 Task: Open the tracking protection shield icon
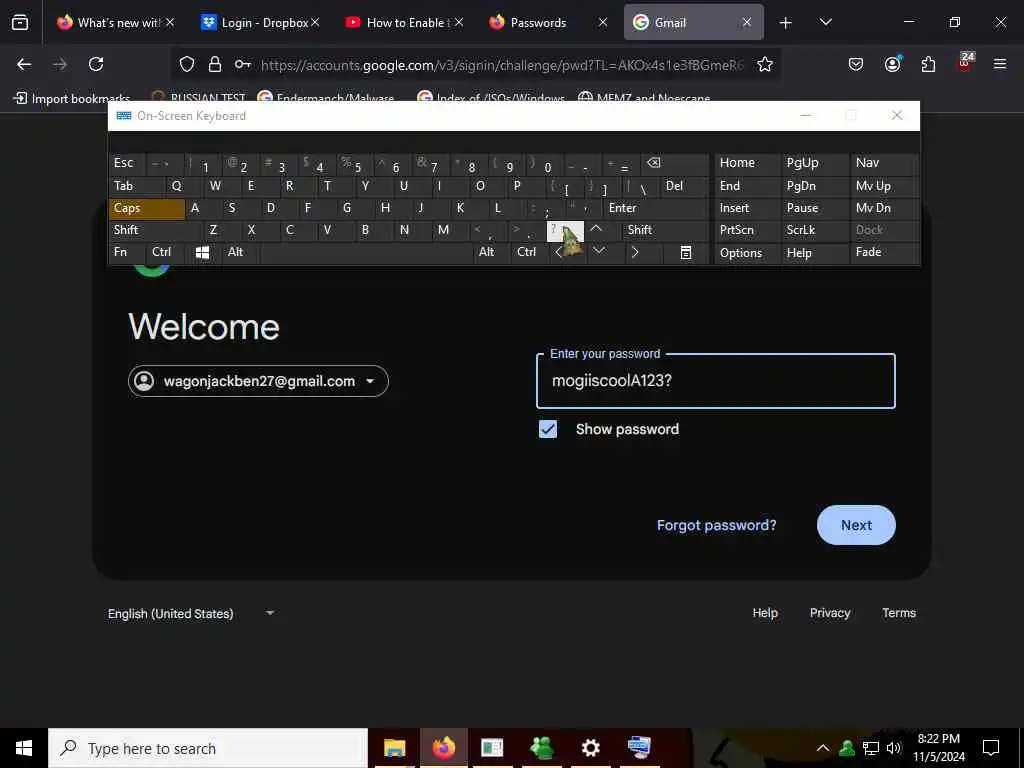click(187, 64)
